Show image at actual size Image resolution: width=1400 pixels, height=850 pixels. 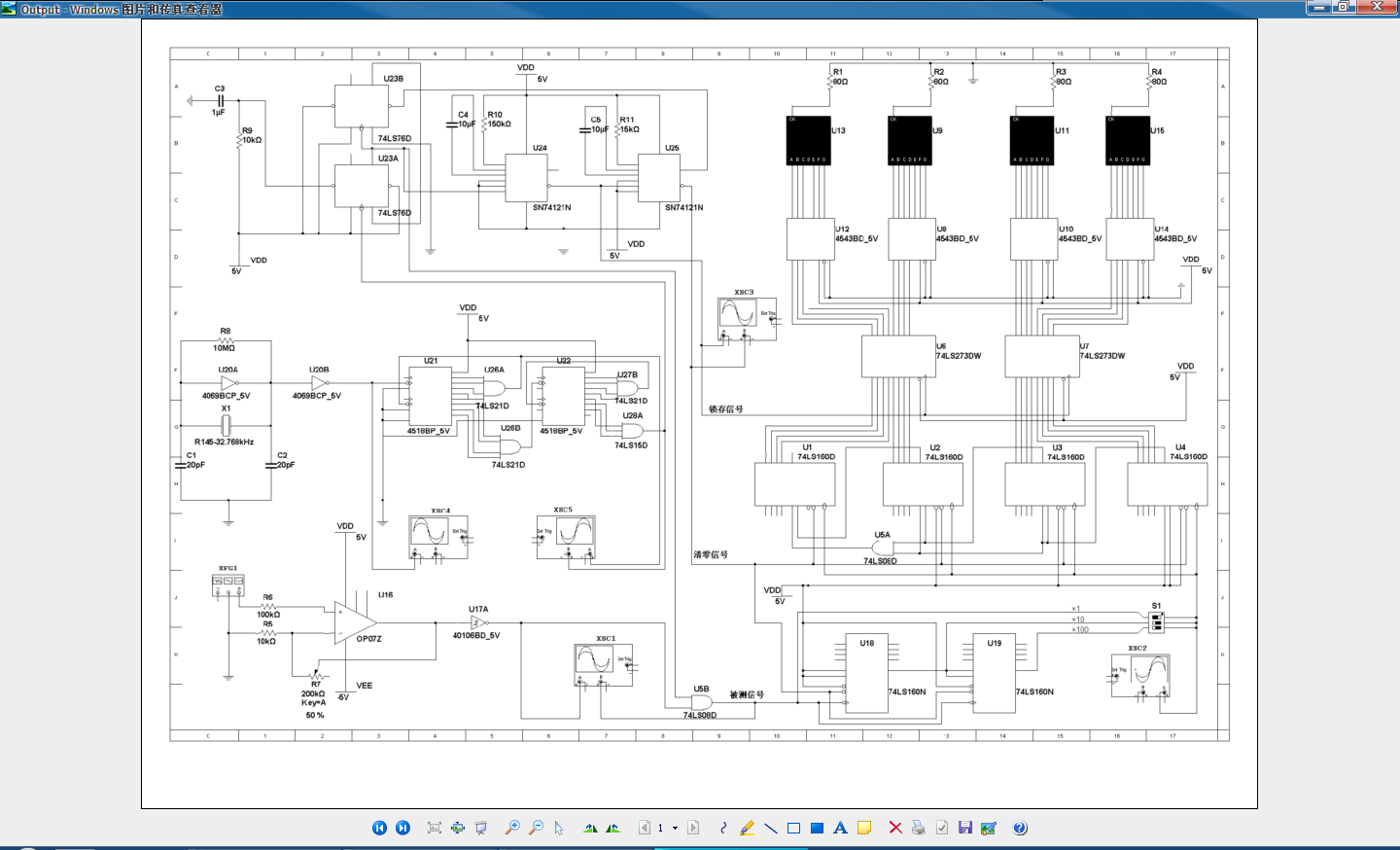457,828
